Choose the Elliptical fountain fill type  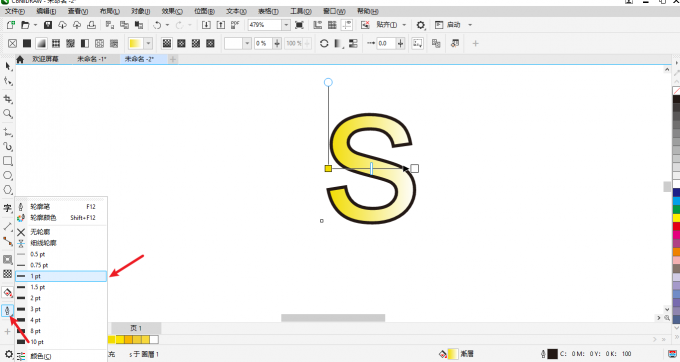pos(181,43)
